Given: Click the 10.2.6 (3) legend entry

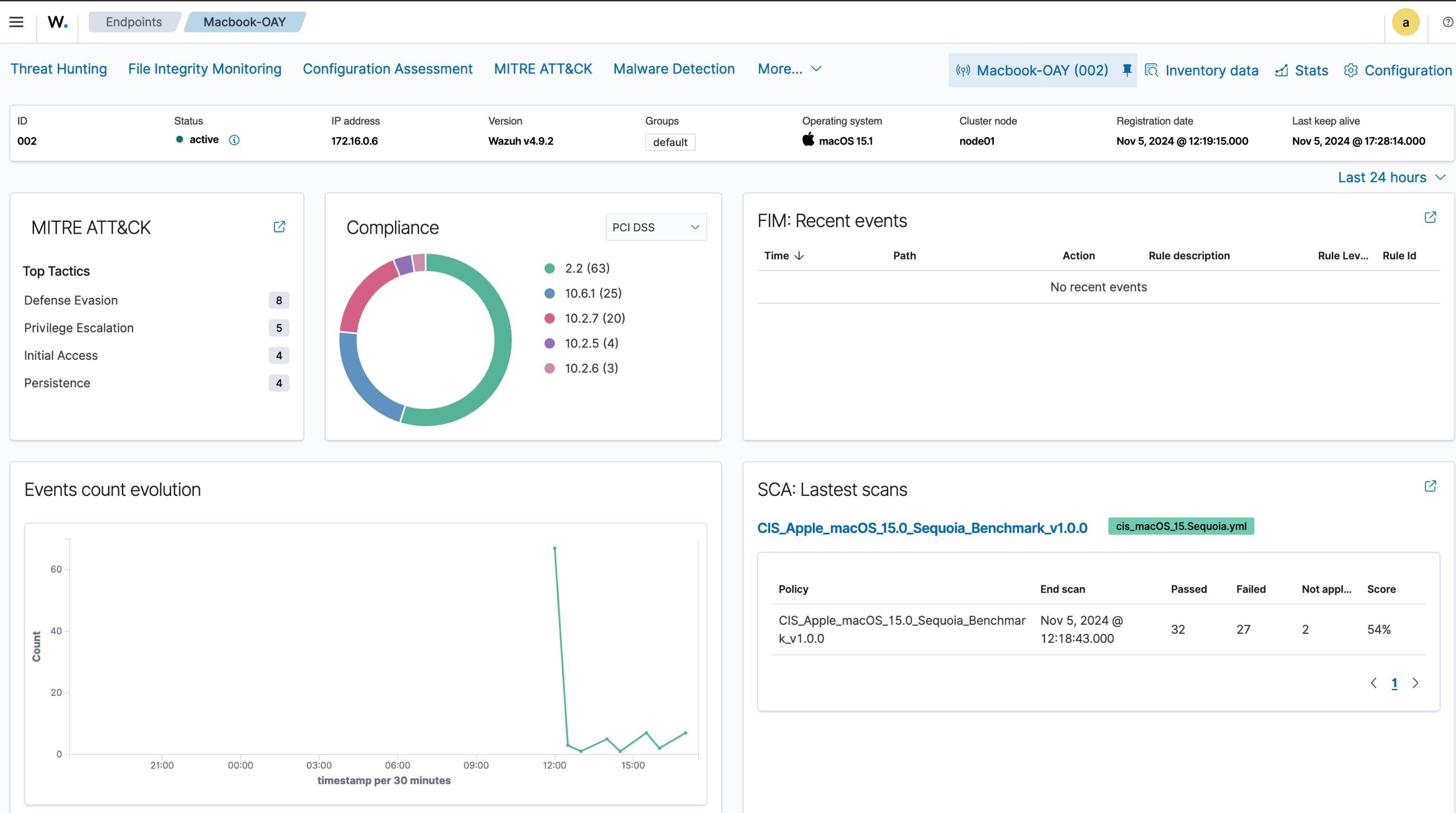Looking at the screenshot, I should pos(581,368).
